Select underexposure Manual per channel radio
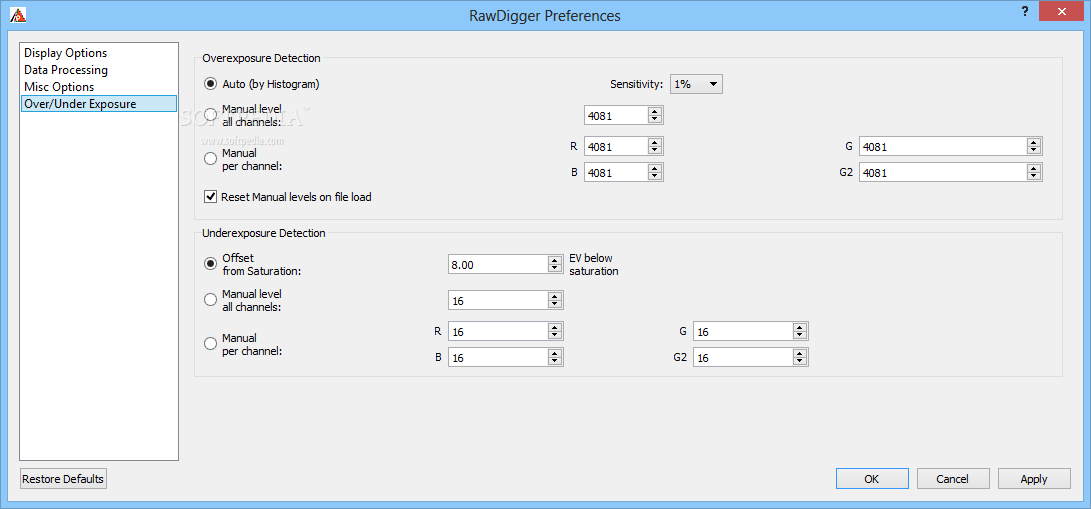The height and width of the screenshot is (509, 1091). point(211,344)
